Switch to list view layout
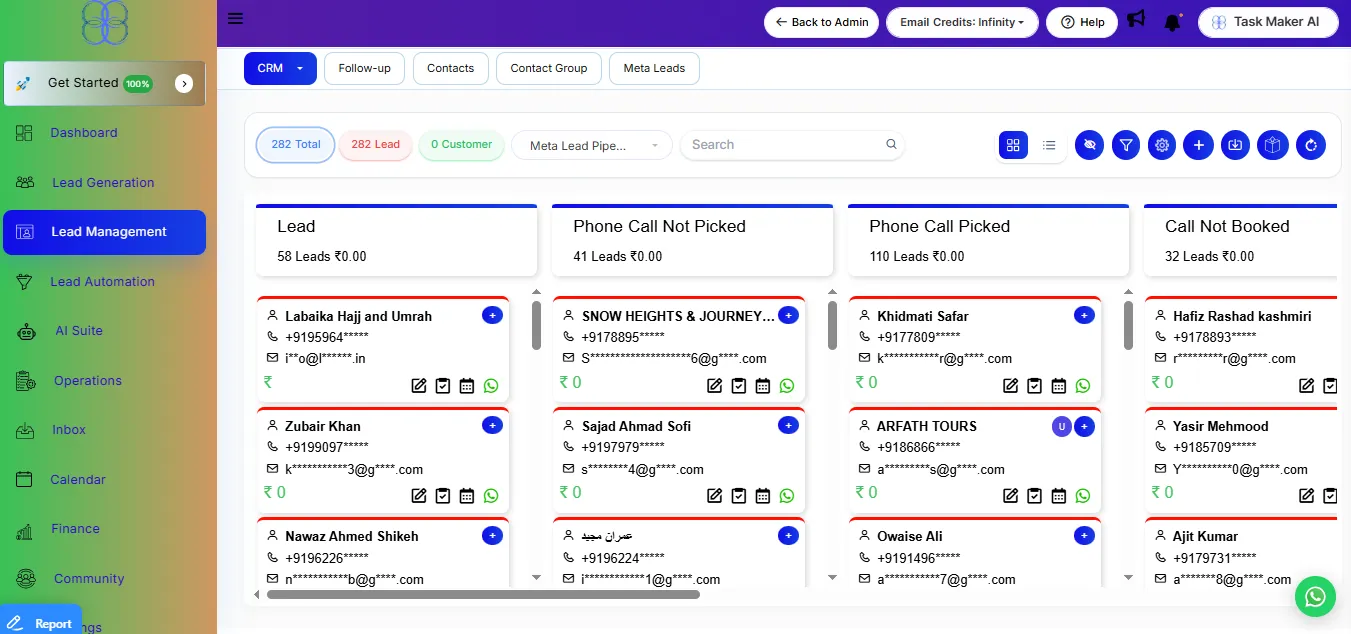 pyautogui.click(x=1049, y=145)
